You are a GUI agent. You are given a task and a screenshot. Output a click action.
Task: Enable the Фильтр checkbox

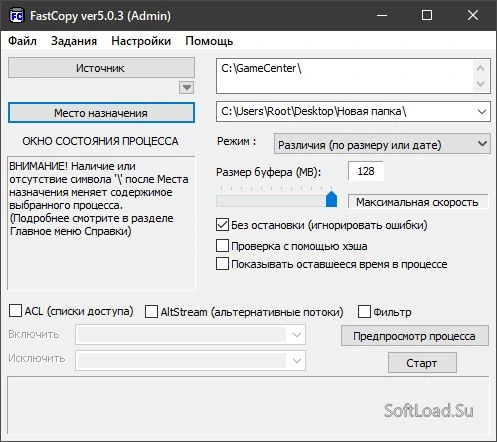364,312
